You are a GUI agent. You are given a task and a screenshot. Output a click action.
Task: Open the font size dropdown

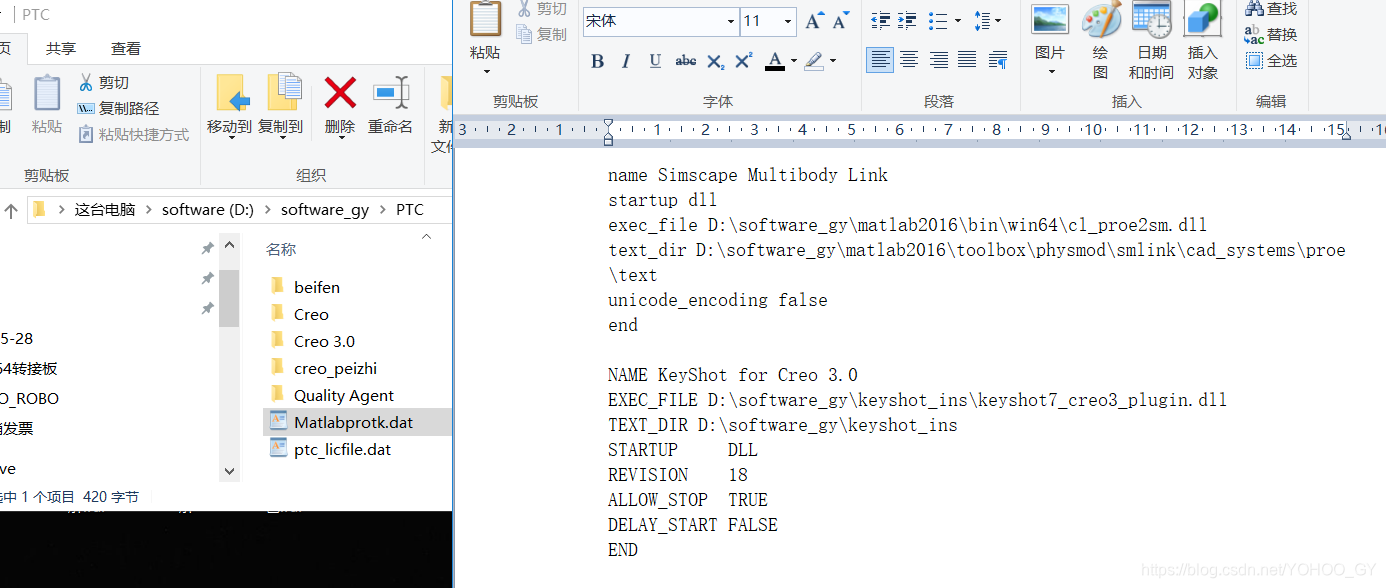[788, 21]
